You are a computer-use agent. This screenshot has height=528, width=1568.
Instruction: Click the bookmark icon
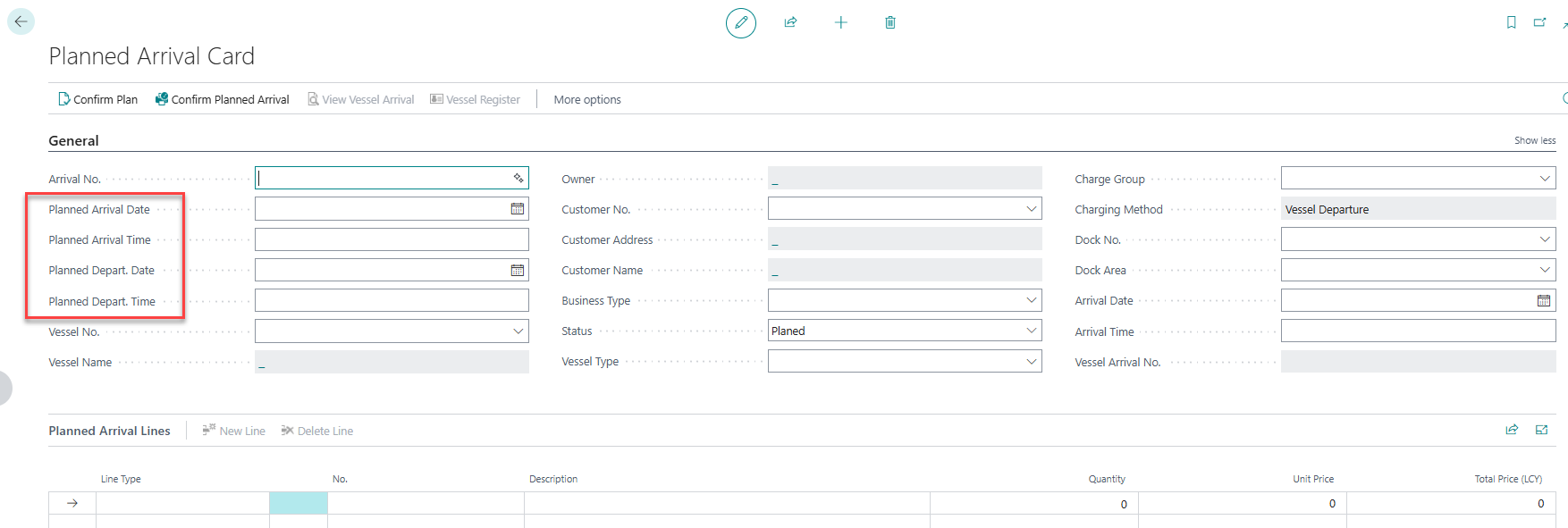click(1511, 22)
